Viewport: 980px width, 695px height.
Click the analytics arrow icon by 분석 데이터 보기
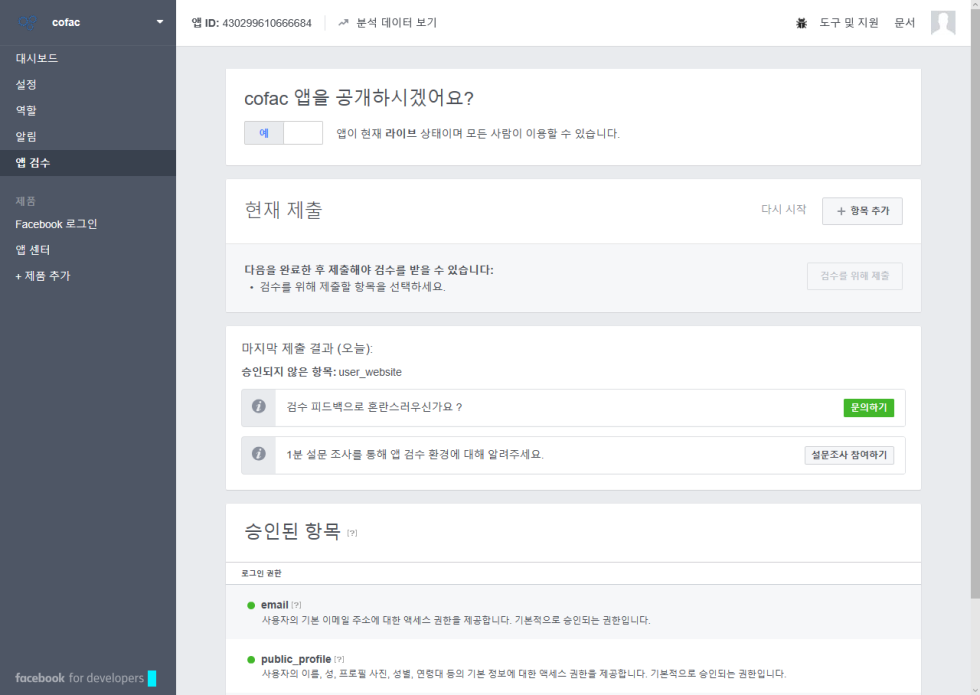coord(344,23)
